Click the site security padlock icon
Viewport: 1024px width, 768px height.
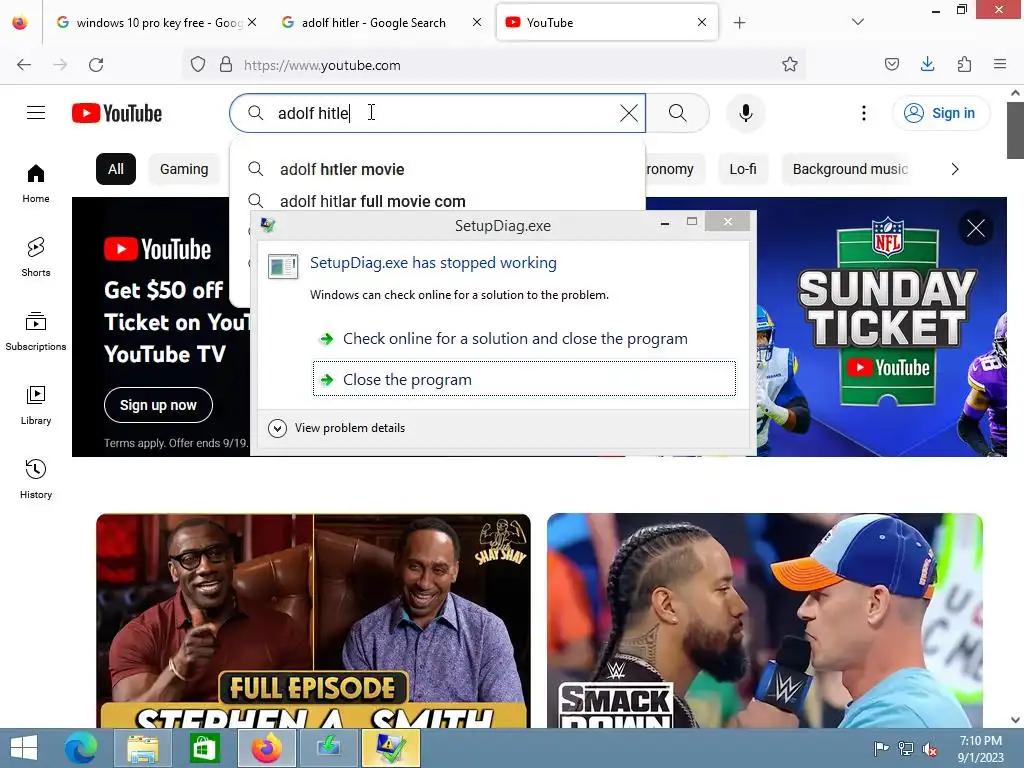pyautogui.click(x=226, y=65)
